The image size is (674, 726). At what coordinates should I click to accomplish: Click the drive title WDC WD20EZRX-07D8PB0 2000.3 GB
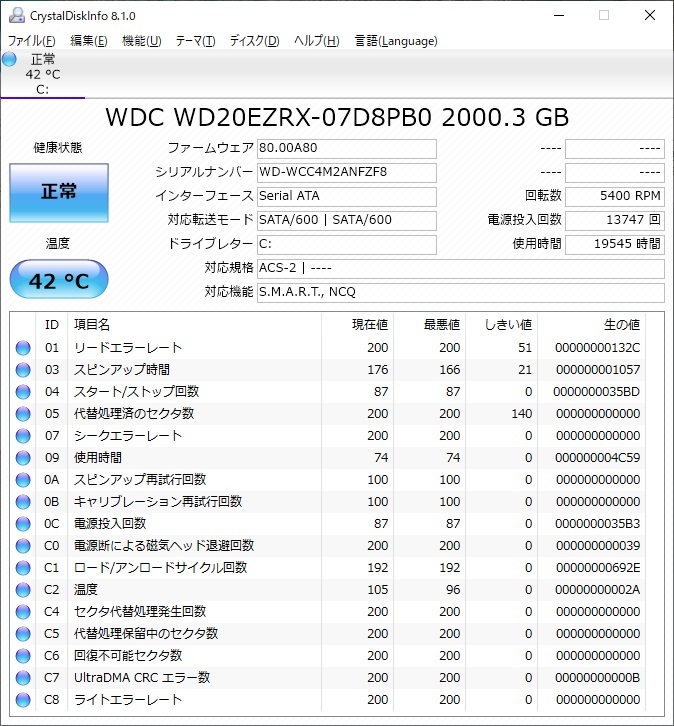coord(337,117)
